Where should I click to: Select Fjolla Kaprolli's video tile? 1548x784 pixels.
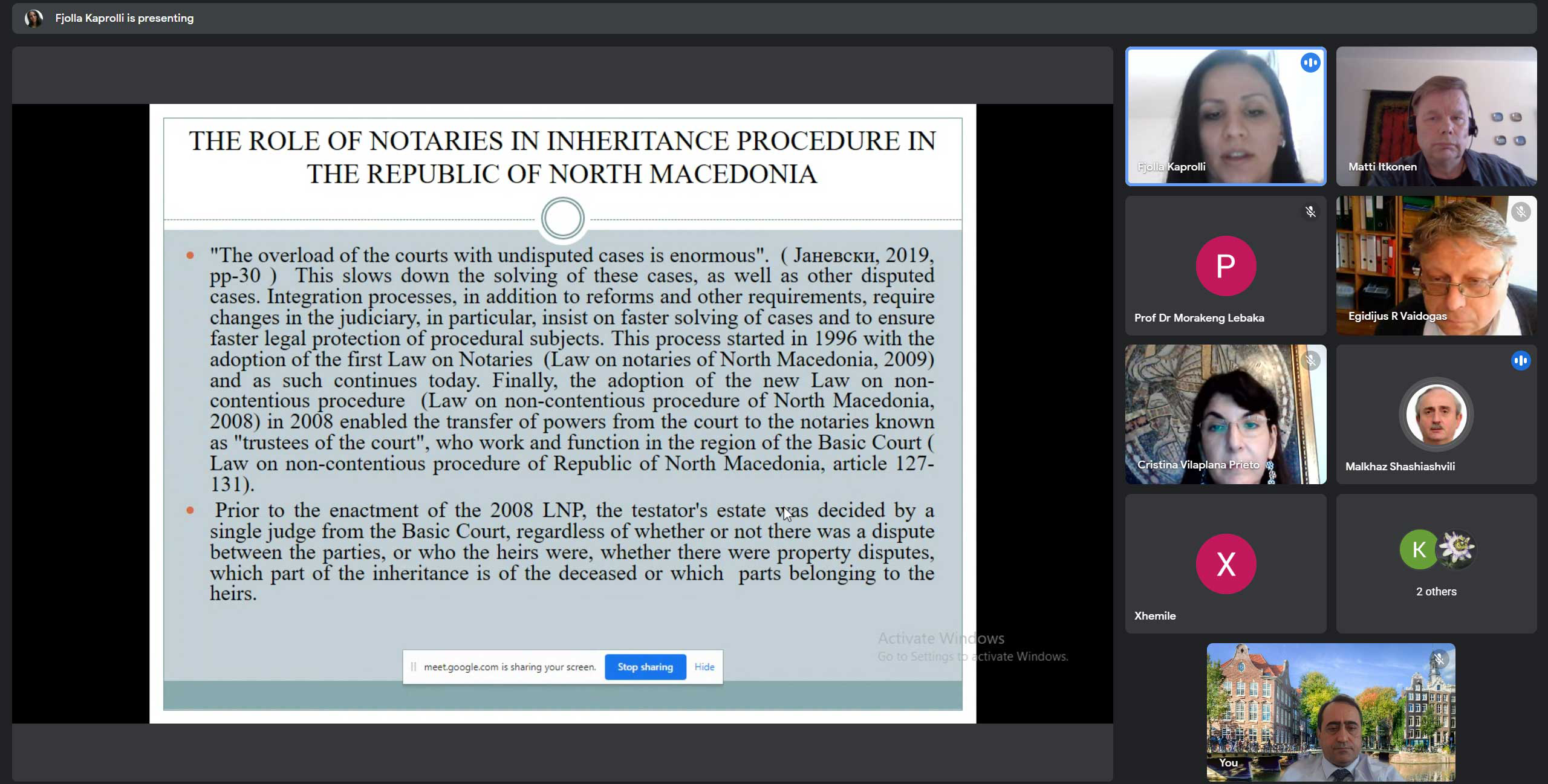tap(1225, 116)
